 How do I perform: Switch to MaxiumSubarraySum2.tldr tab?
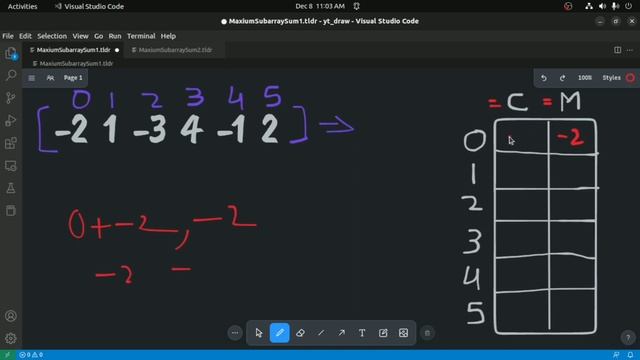tap(175, 50)
